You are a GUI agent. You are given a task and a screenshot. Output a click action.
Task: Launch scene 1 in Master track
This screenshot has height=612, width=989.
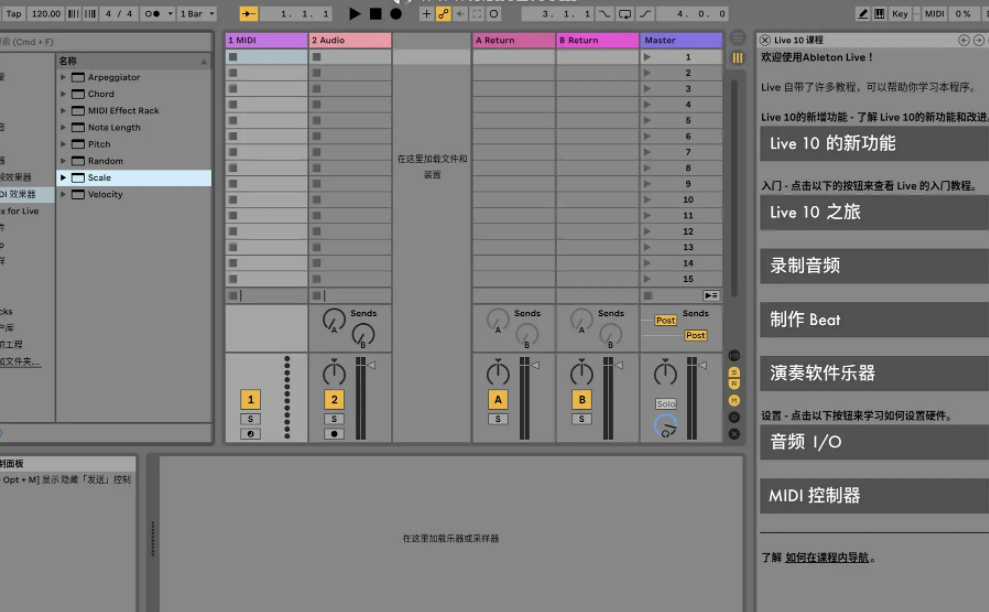pos(647,57)
